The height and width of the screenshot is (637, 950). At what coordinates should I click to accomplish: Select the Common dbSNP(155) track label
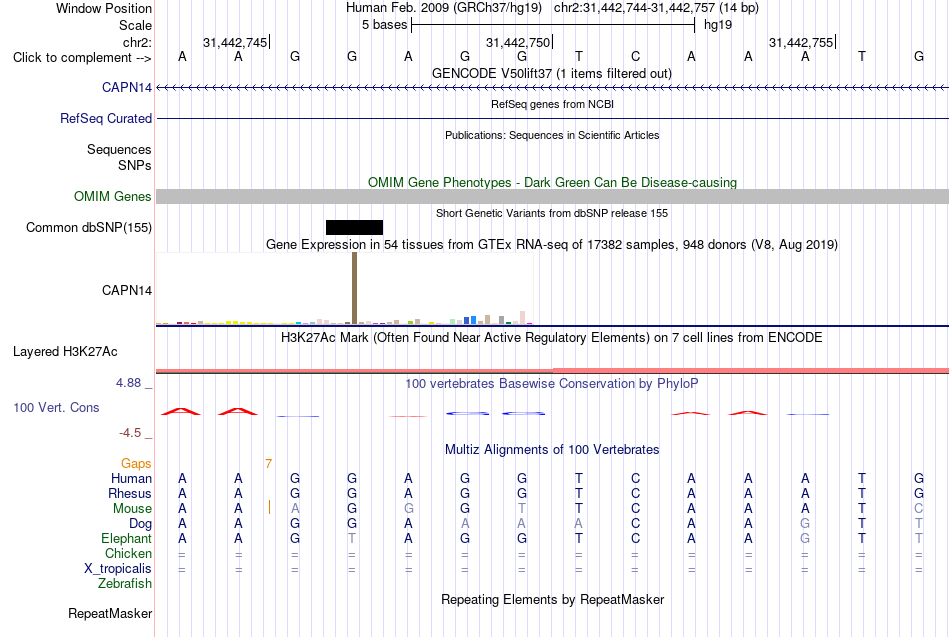click(x=88, y=227)
